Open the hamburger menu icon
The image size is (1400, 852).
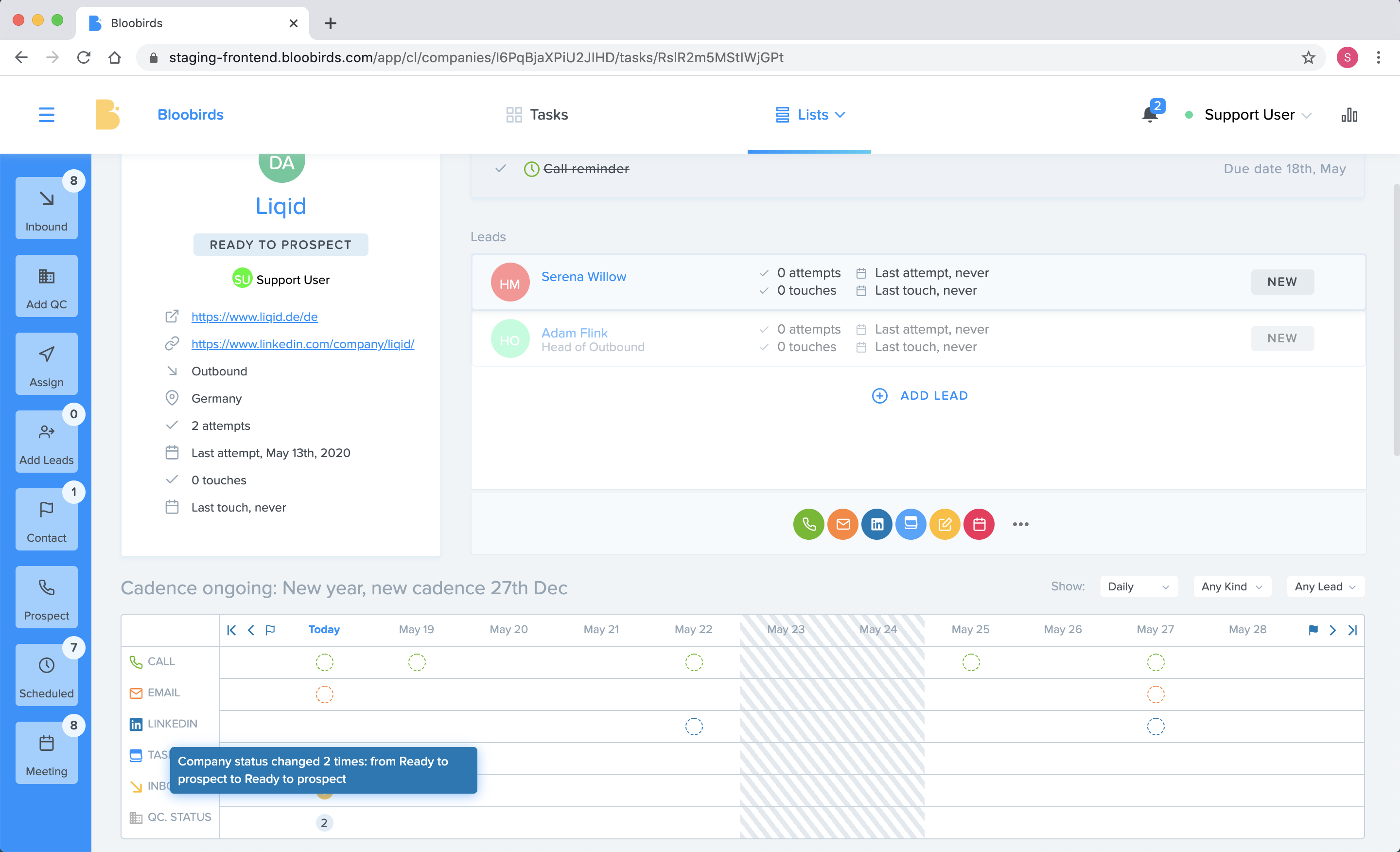(47, 114)
